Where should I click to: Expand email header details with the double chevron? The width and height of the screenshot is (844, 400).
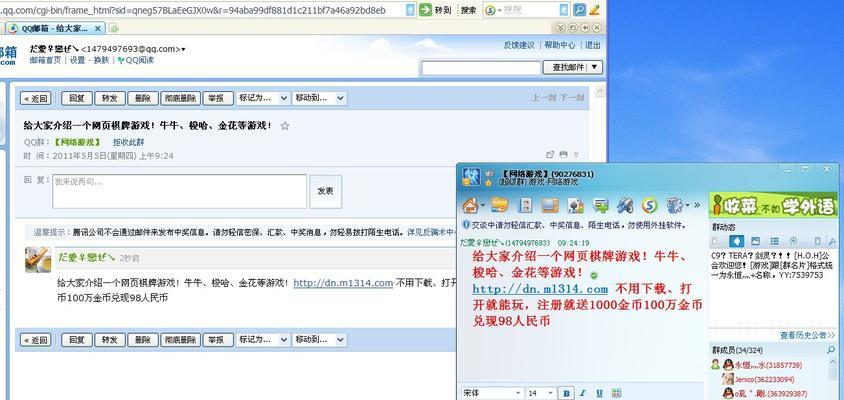click(x=576, y=155)
